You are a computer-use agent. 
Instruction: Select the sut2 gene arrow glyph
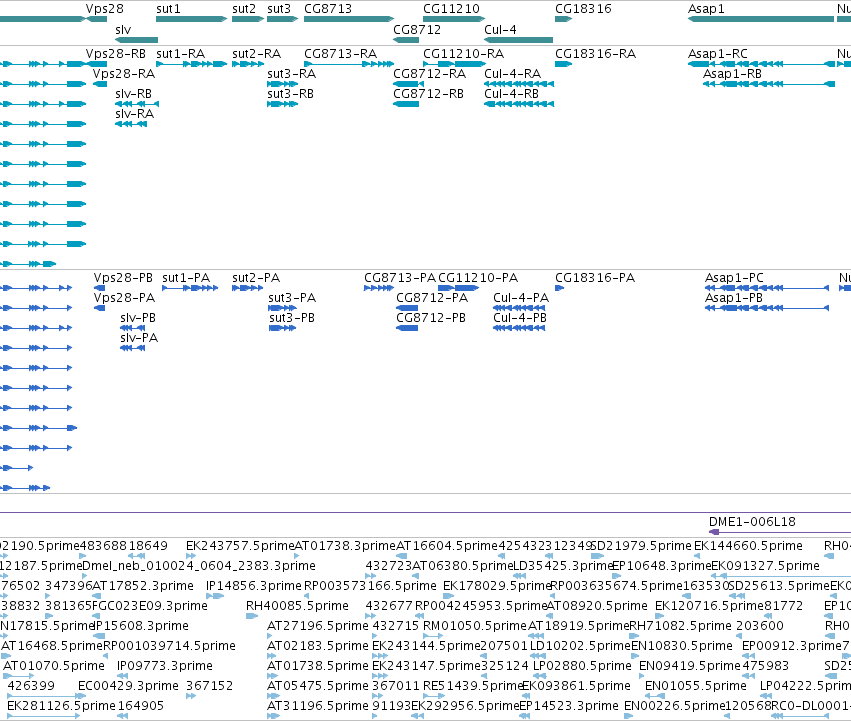click(248, 19)
